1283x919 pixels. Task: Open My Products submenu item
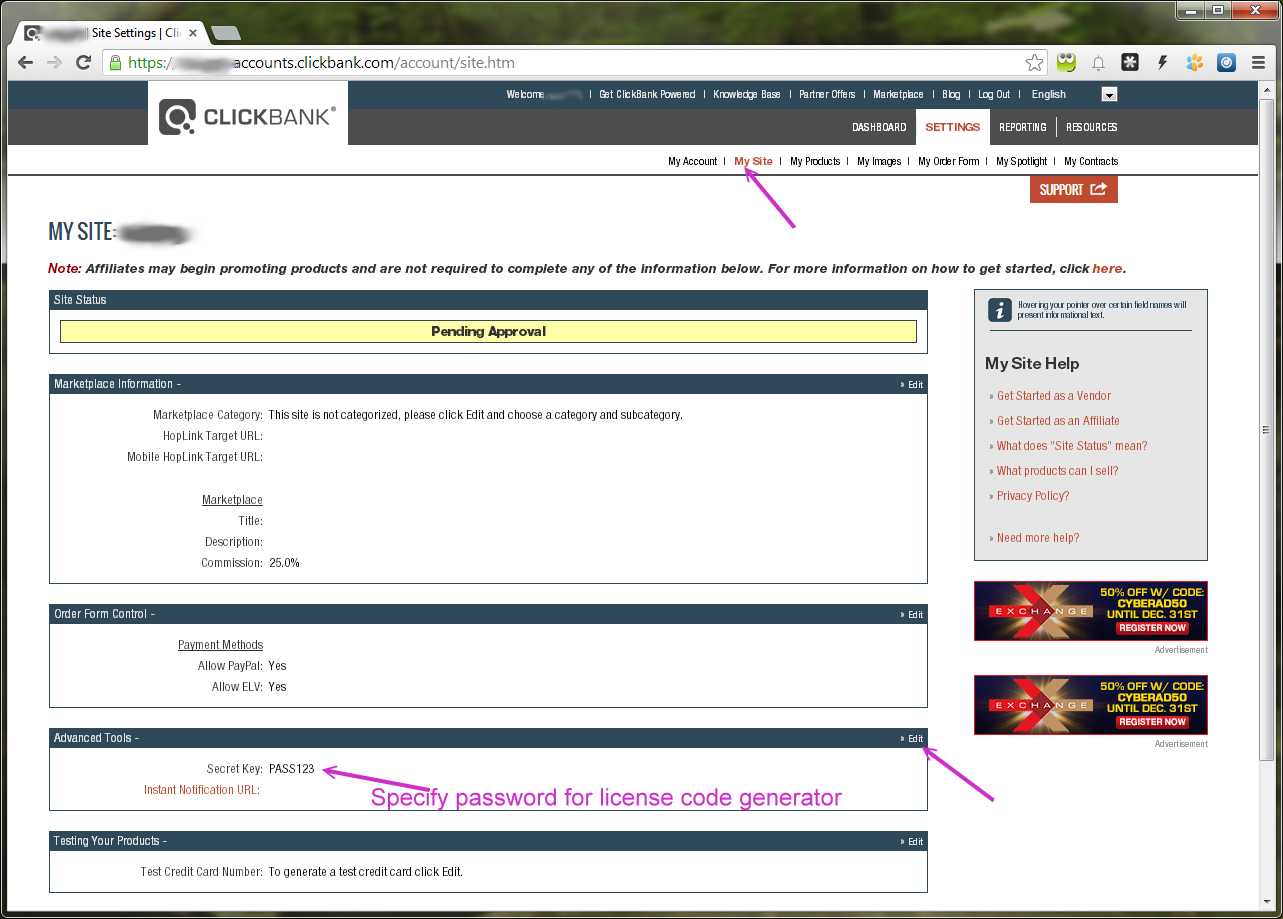point(815,161)
